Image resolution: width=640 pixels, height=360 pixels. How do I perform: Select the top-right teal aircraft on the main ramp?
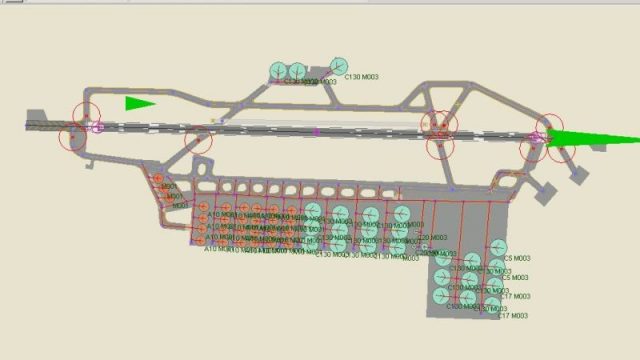point(402,214)
